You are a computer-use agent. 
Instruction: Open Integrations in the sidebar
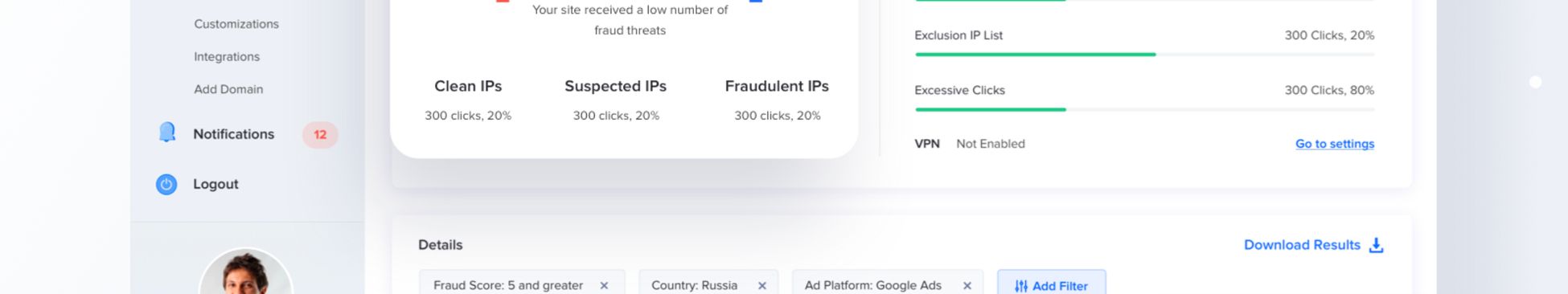pyautogui.click(x=227, y=57)
